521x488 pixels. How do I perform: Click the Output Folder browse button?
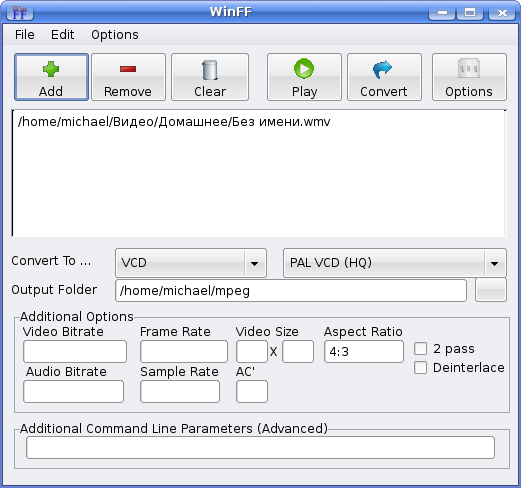click(x=491, y=290)
